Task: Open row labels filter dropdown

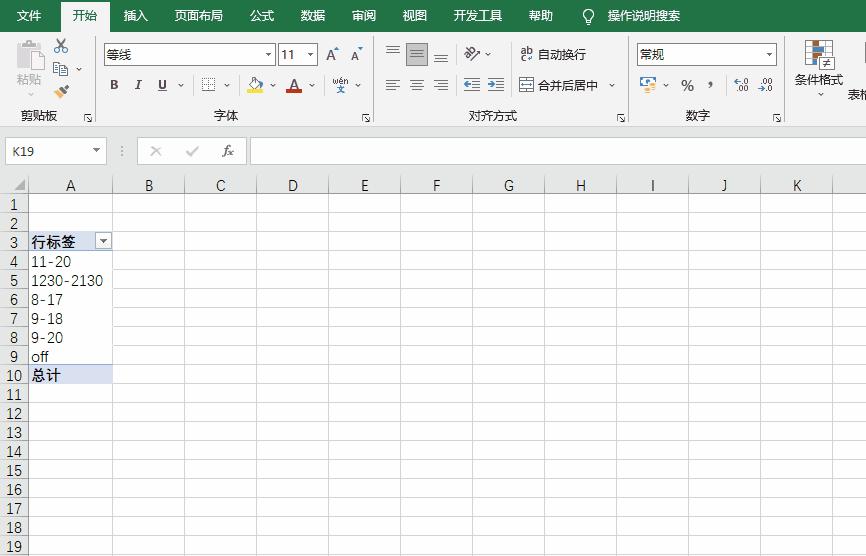Action: [x=103, y=241]
